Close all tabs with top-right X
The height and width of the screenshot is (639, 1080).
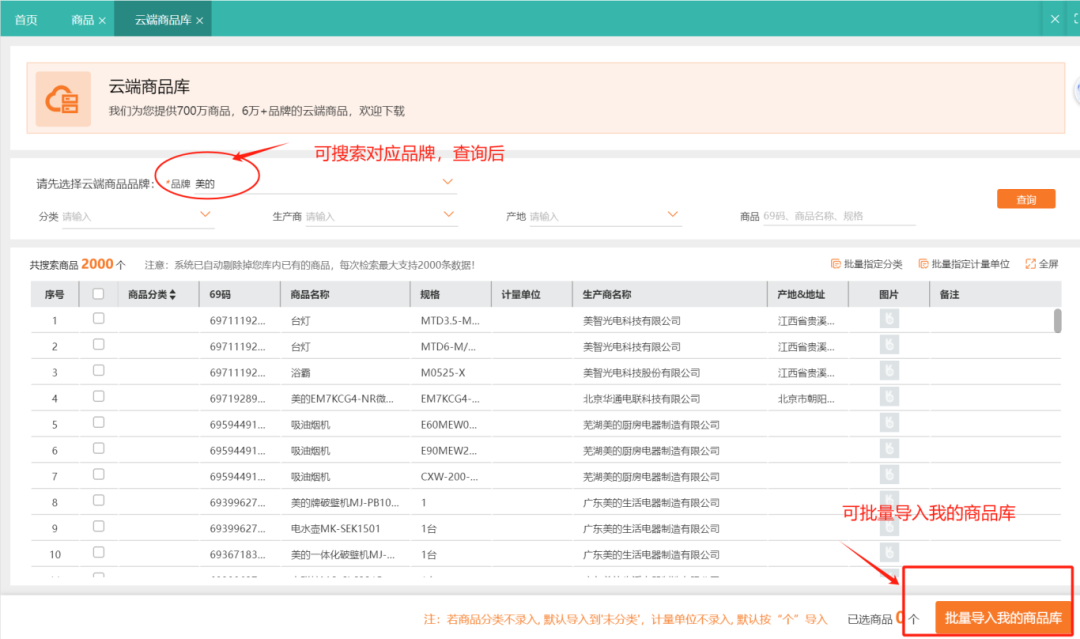click(1055, 19)
